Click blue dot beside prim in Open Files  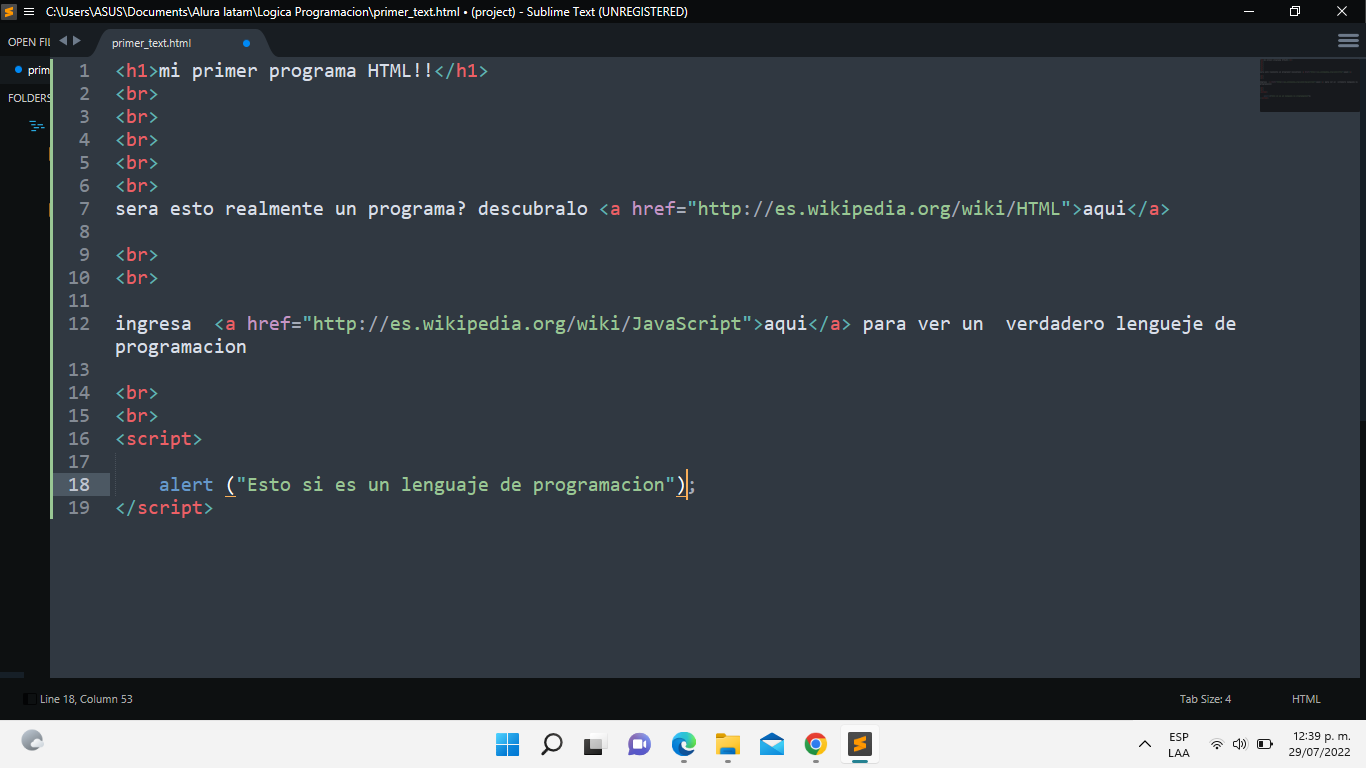18,69
